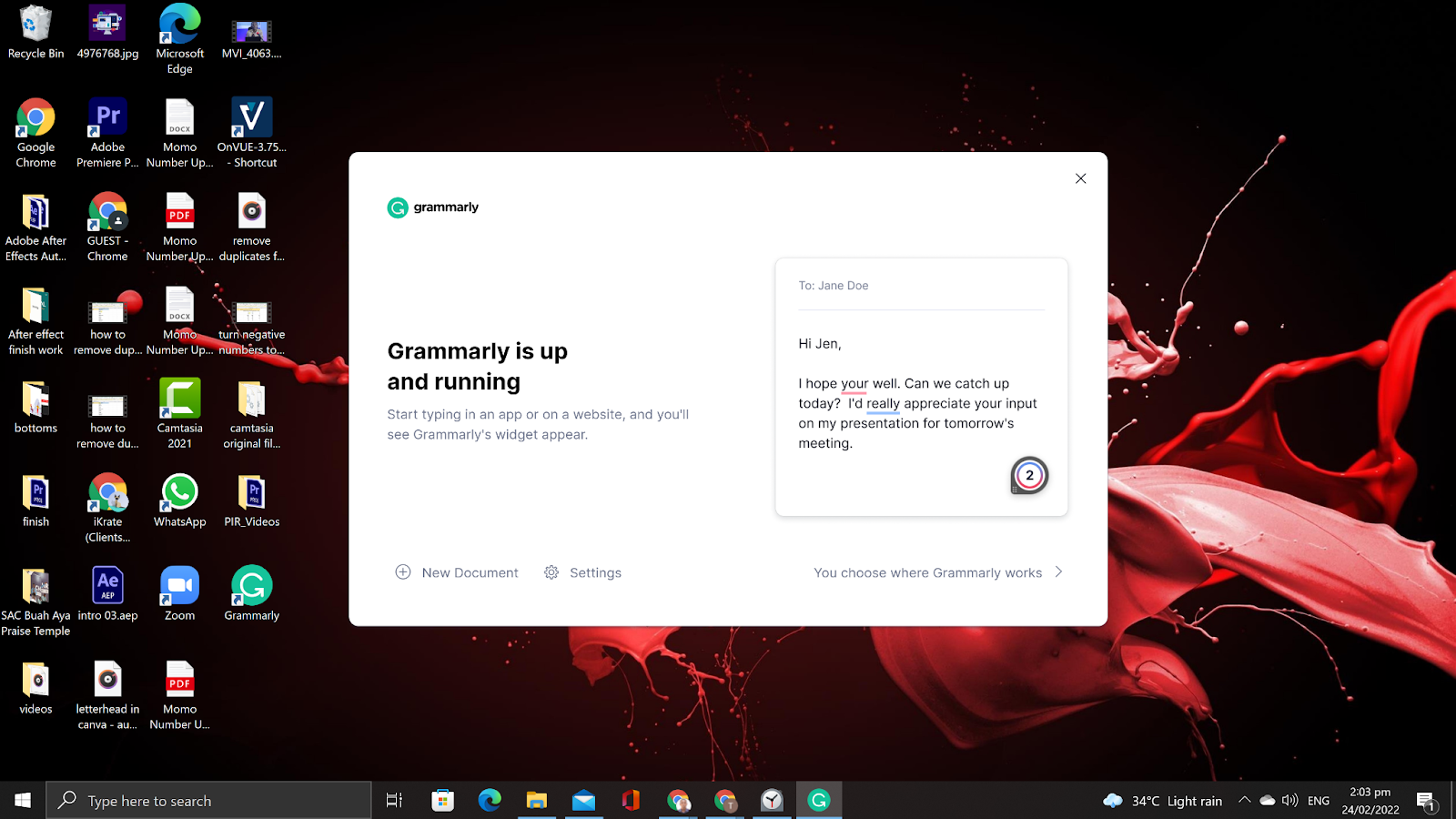This screenshot has width=1456, height=819.
Task: Open Grammarly Settings
Action: (582, 572)
